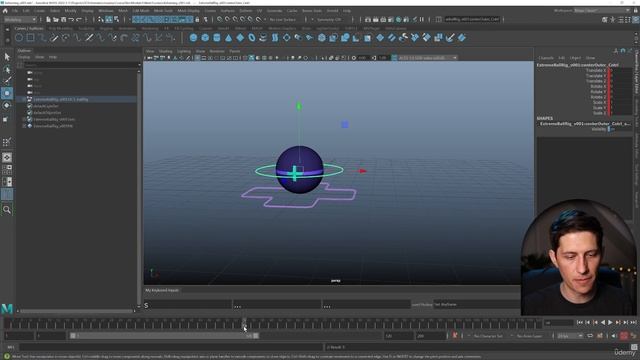The height and width of the screenshot is (360, 640).
Task: Click the green Y-axis move handle
Action: click(299, 106)
